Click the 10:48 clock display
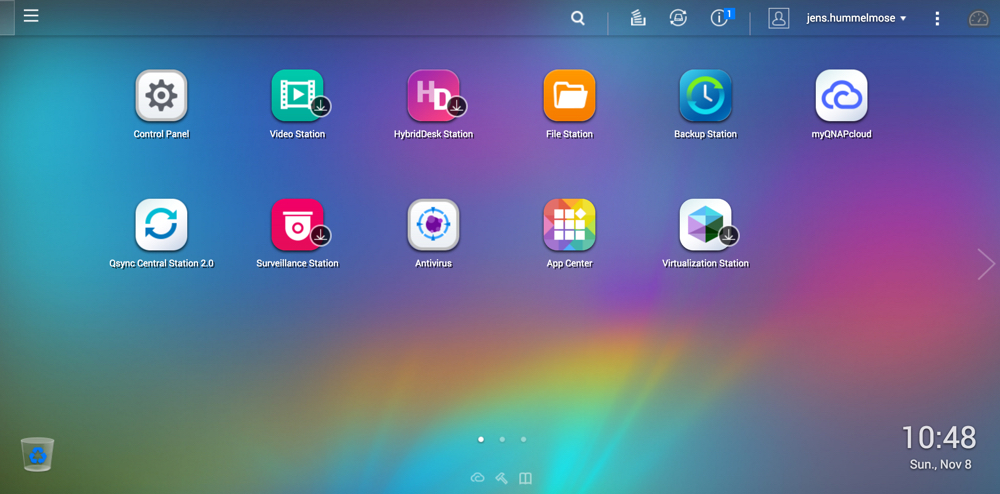Screen dimensions: 1000x494 click(938, 438)
